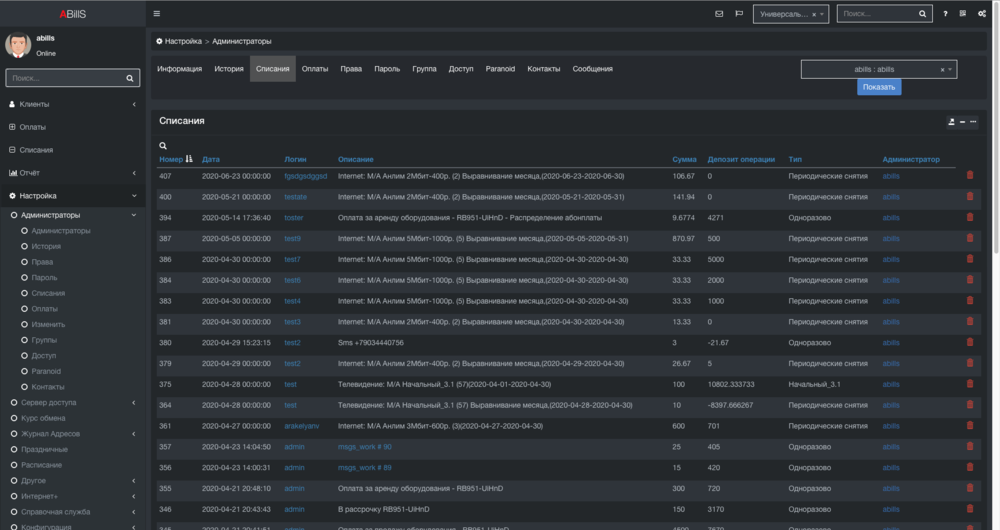Open the QR code icon
The image size is (1000, 530).
(x=963, y=14)
